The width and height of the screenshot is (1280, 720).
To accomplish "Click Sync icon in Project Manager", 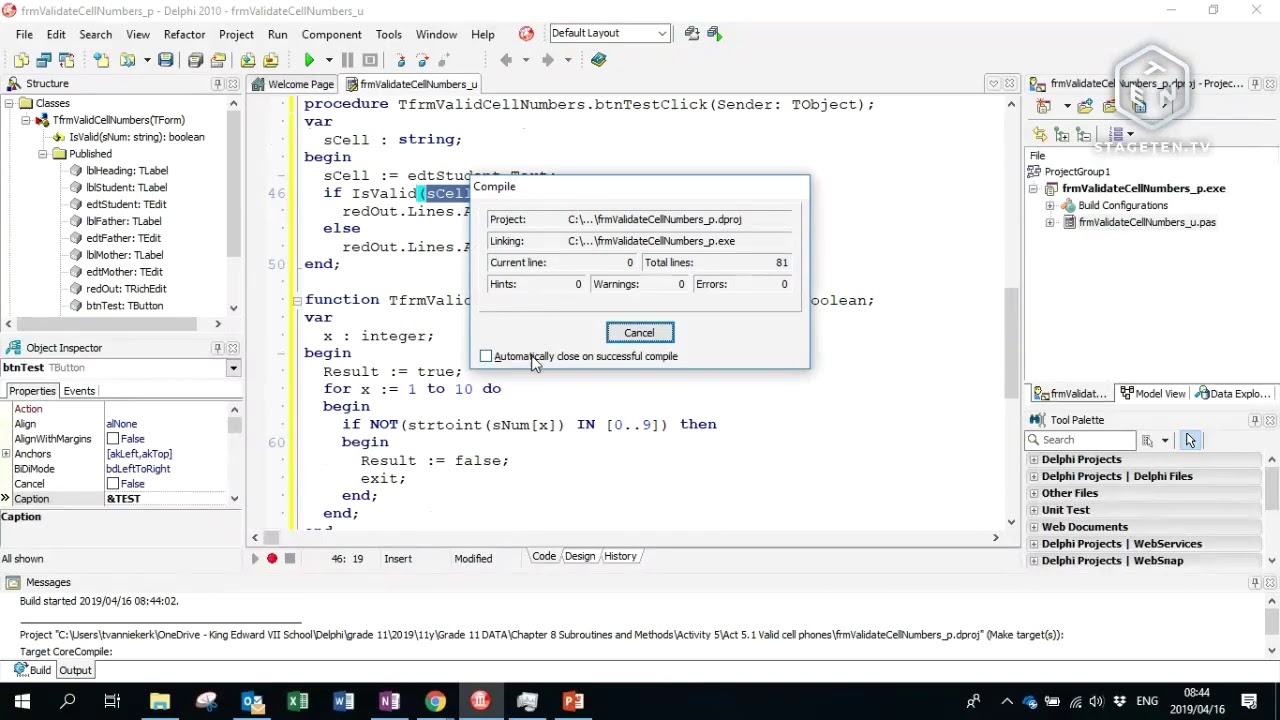I will pyautogui.click(x=1040, y=134).
